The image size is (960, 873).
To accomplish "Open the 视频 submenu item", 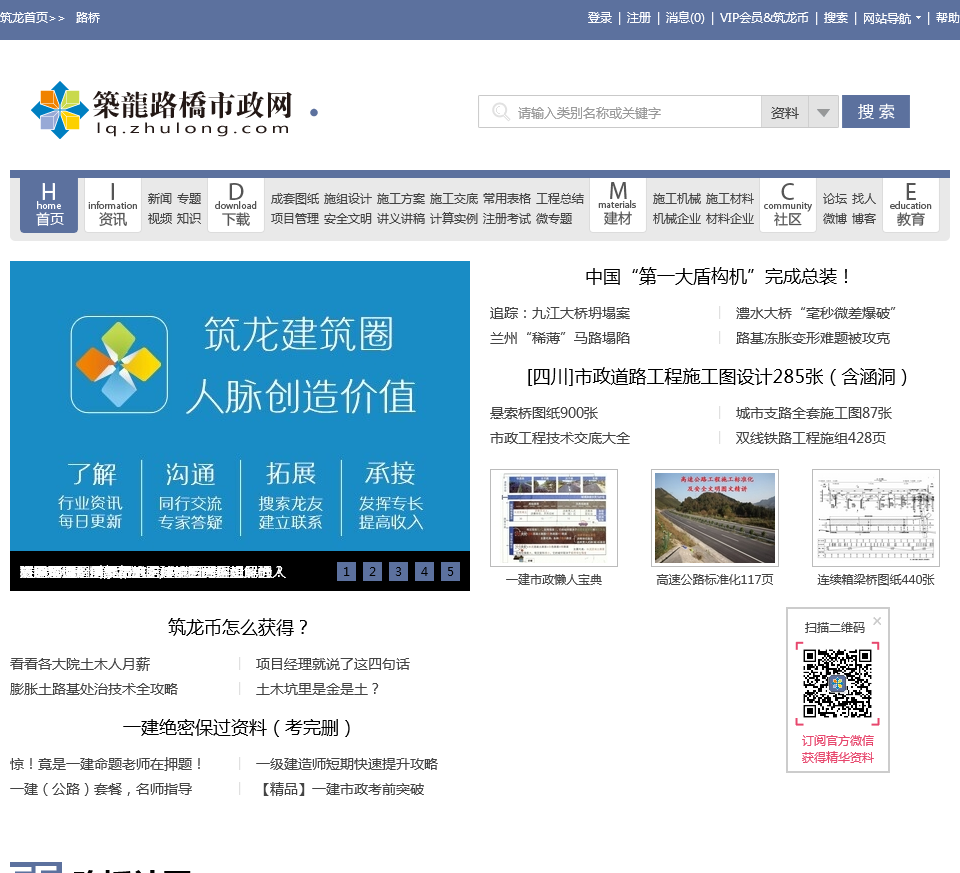I will click(x=160, y=219).
